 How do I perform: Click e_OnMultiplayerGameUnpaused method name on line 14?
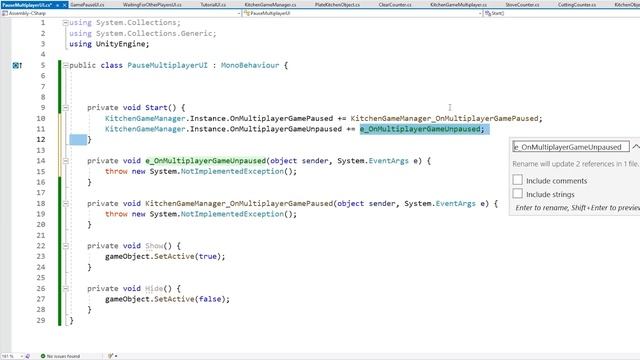coord(205,161)
